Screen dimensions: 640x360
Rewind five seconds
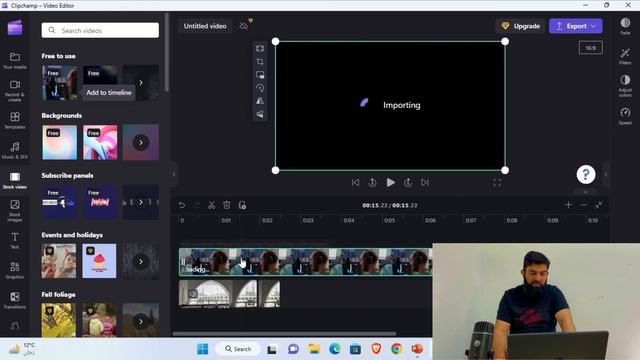[372, 183]
